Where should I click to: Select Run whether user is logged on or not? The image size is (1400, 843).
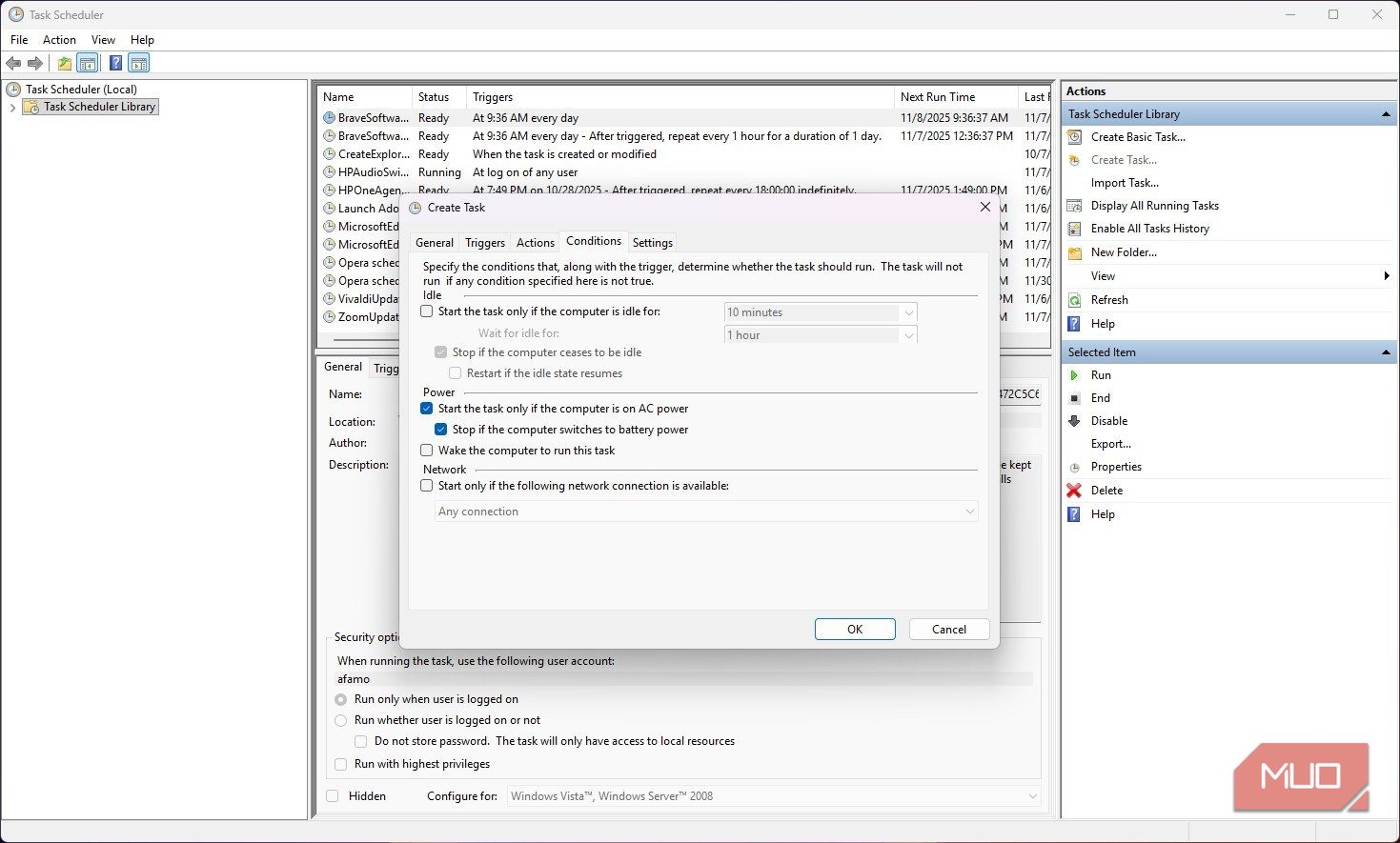[x=341, y=720]
